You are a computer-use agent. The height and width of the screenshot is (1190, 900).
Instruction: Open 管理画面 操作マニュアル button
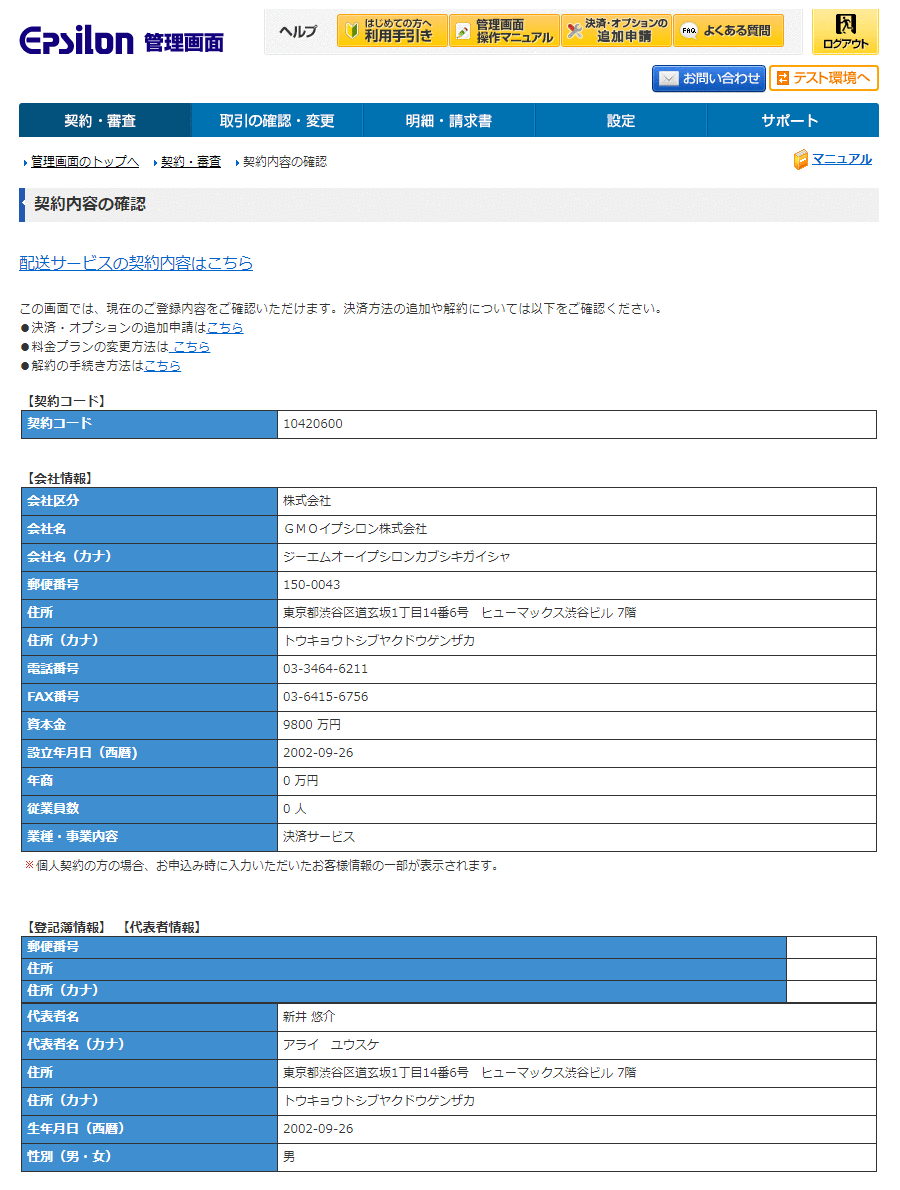[504, 30]
